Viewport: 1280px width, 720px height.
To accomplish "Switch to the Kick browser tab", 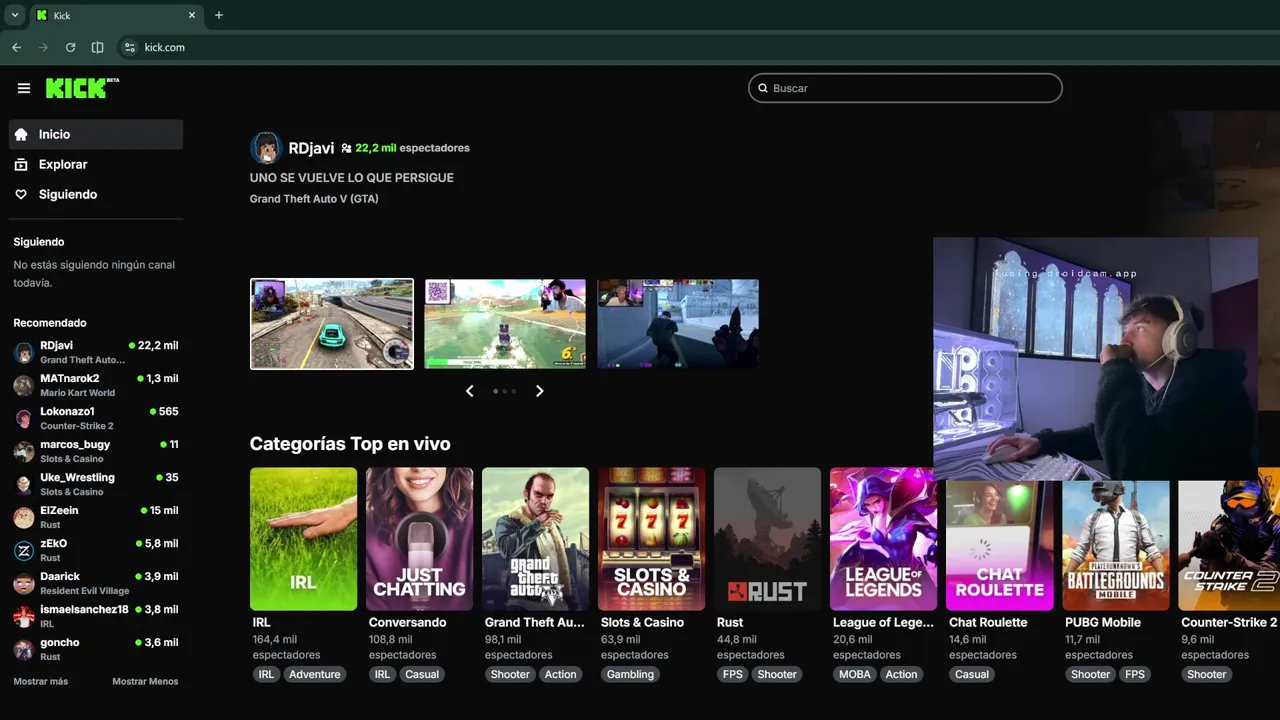I will pyautogui.click(x=115, y=15).
